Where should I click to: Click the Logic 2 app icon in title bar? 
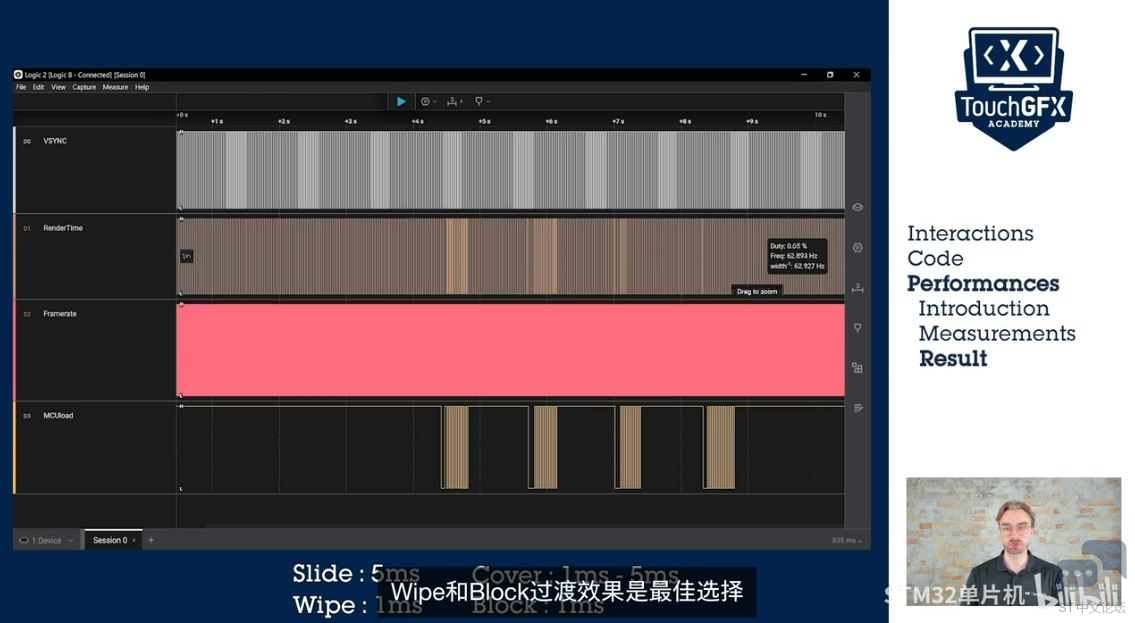click(x=18, y=75)
